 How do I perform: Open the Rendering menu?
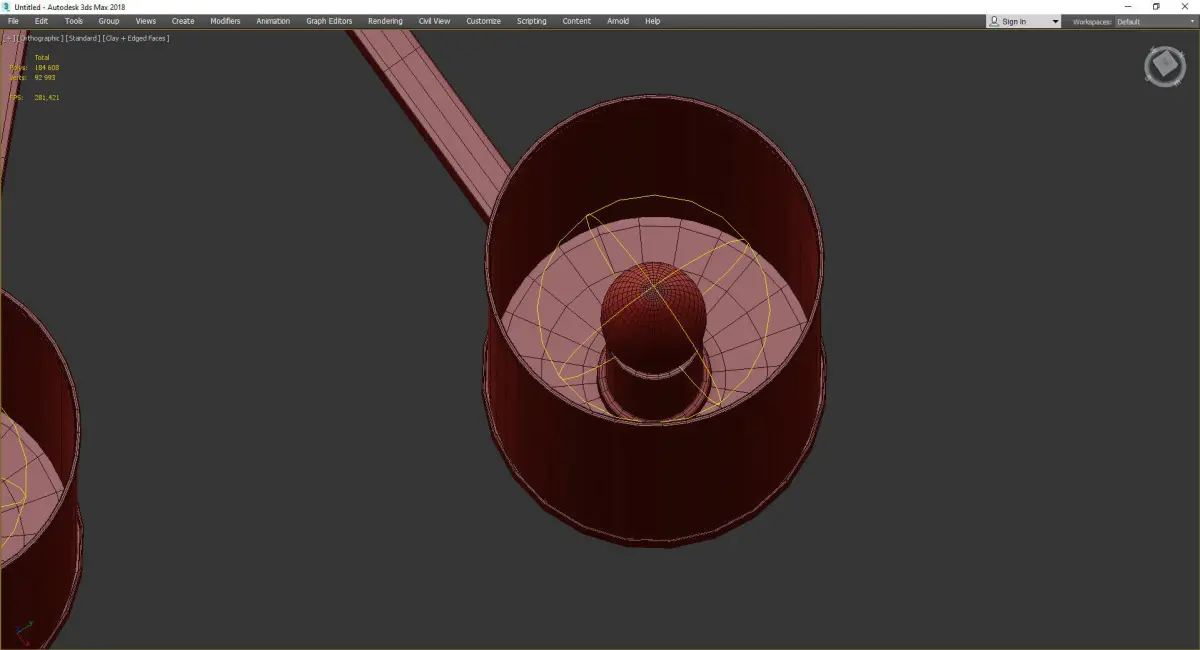point(385,21)
